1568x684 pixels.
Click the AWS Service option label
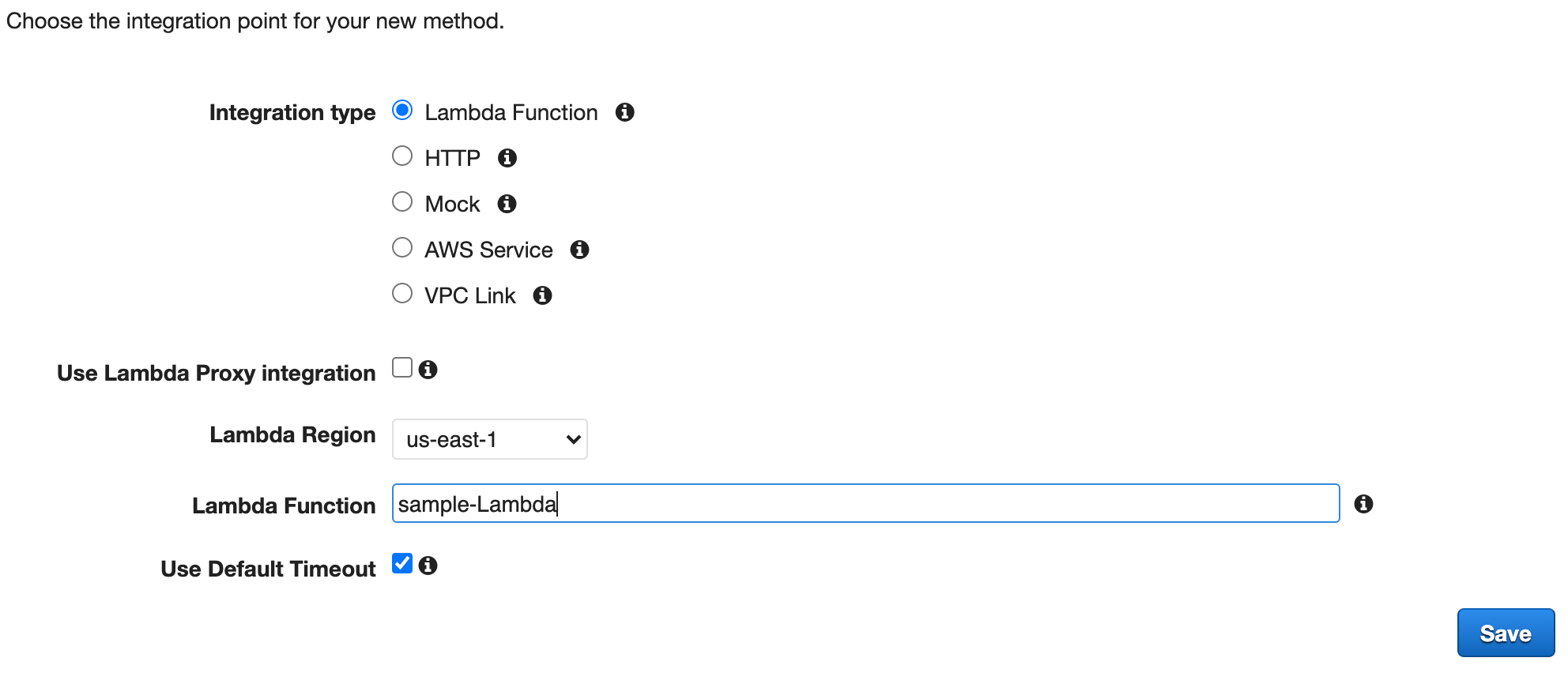click(x=488, y=250)
